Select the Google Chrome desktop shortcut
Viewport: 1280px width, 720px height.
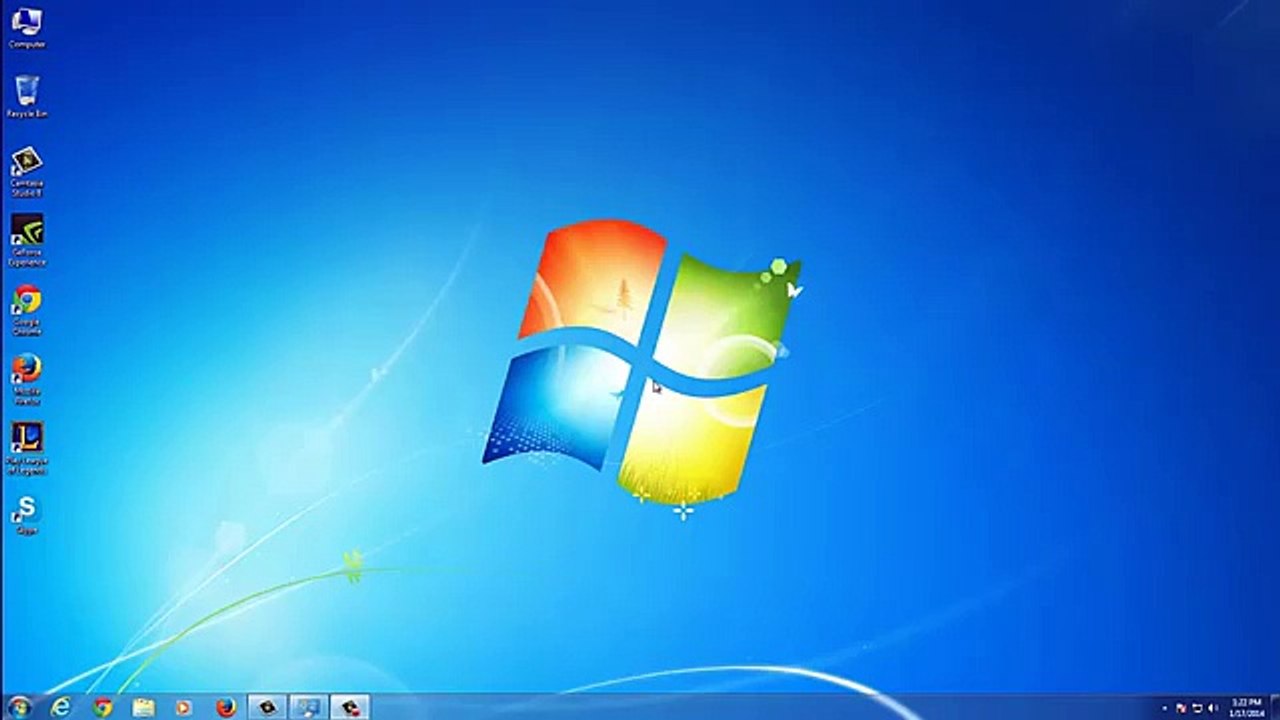[27, 310]
